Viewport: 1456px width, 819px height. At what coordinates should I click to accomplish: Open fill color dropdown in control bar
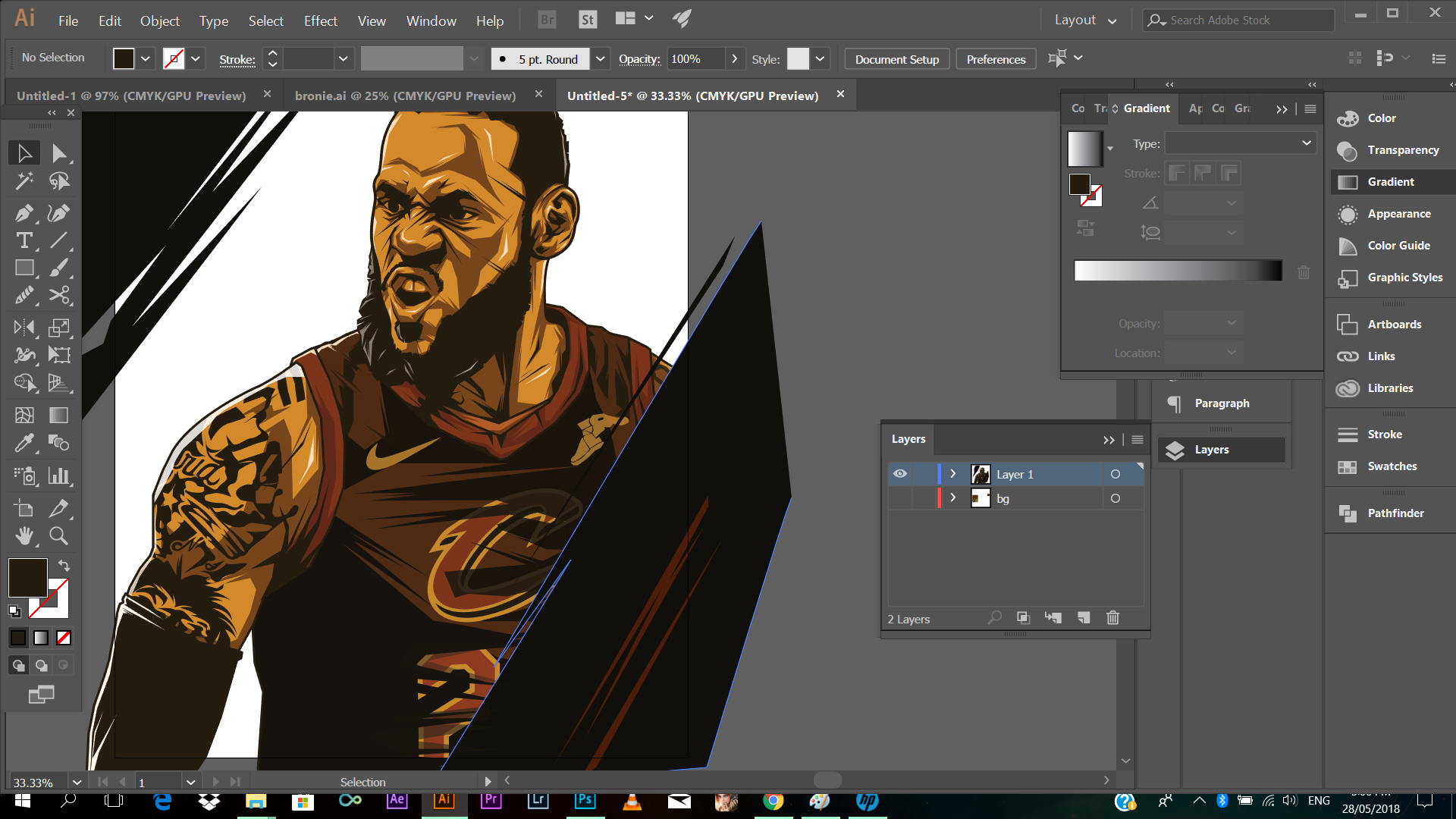tap(145, 58)
